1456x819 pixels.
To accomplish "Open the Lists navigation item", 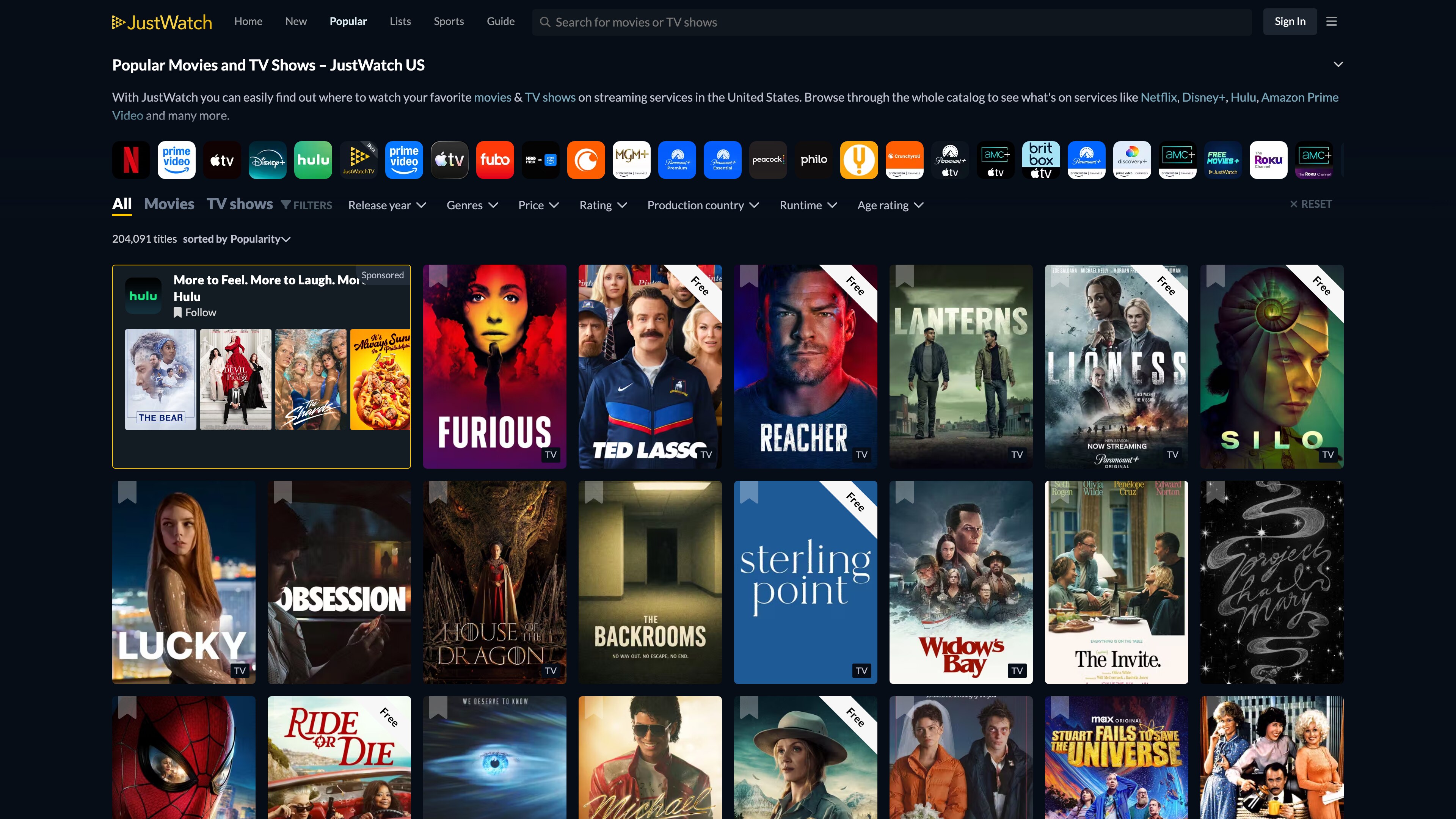I will coord(400,22).
